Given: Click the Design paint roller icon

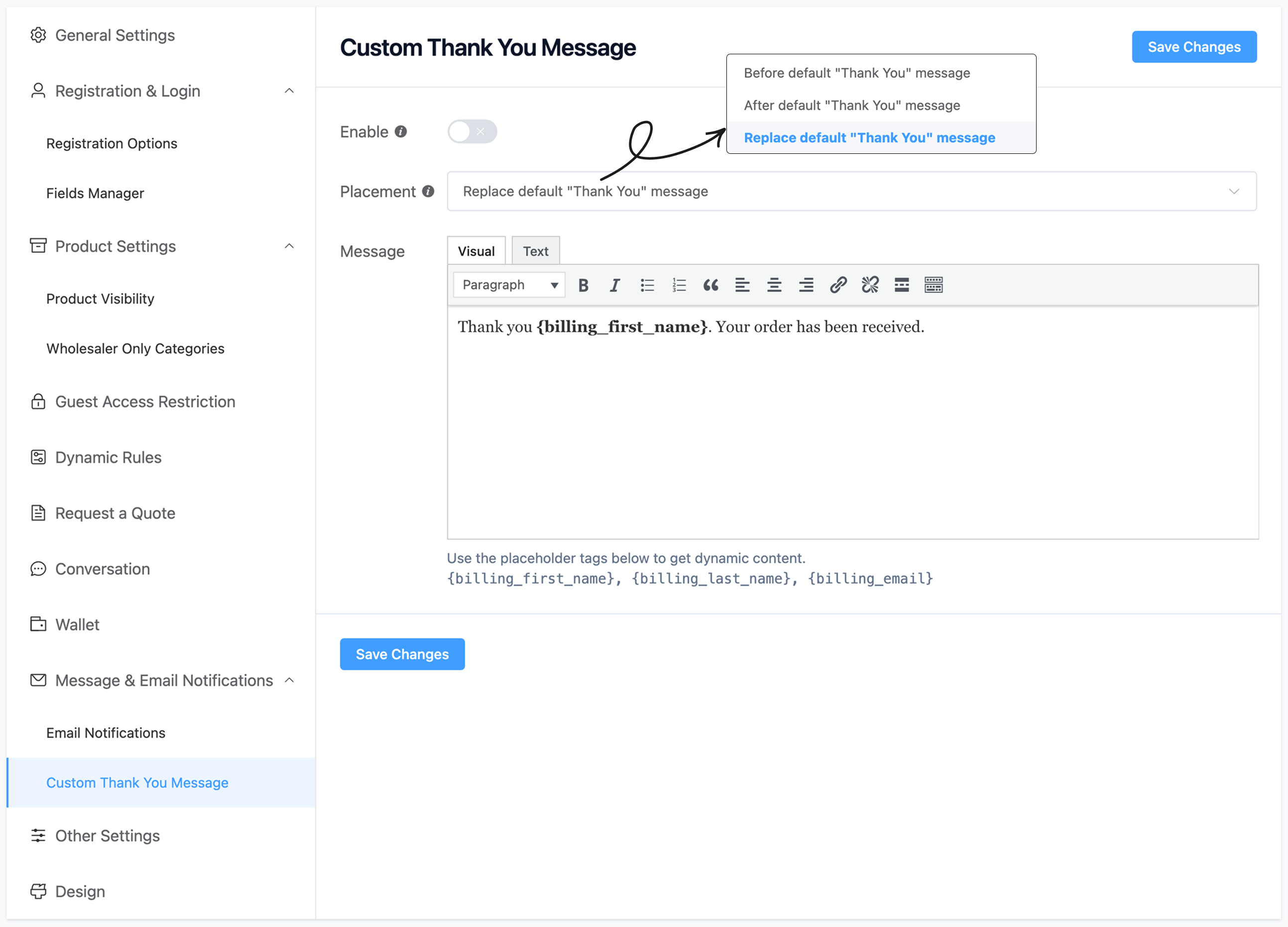Looking at the screenshot, I should pyautogui.click(x=38, y=891).
